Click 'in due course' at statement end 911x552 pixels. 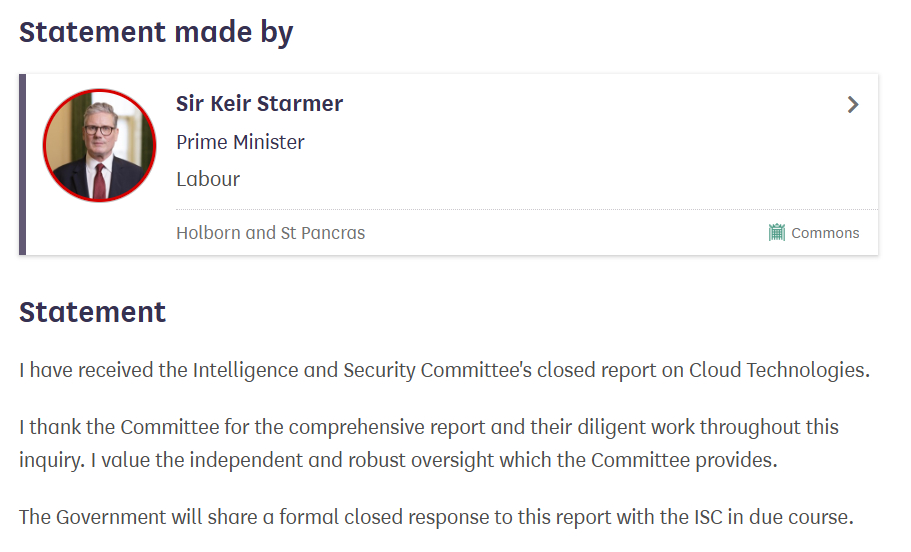[796, 518]
